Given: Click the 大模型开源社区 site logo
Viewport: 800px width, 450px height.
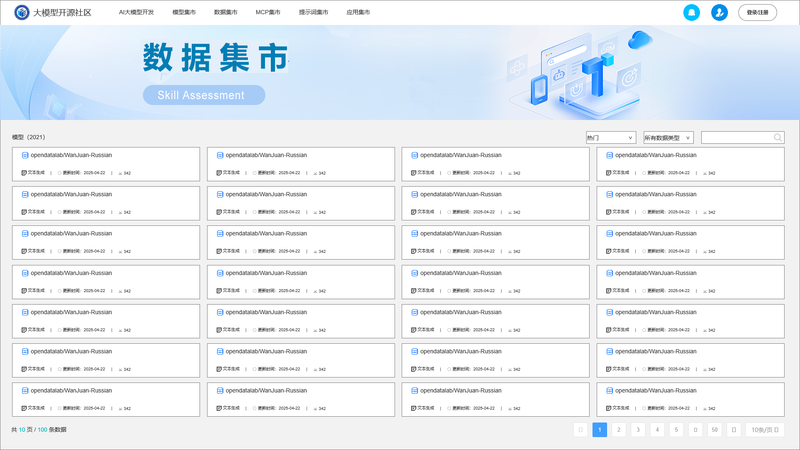Looking at the screenshot, I should tap(53, 12).
